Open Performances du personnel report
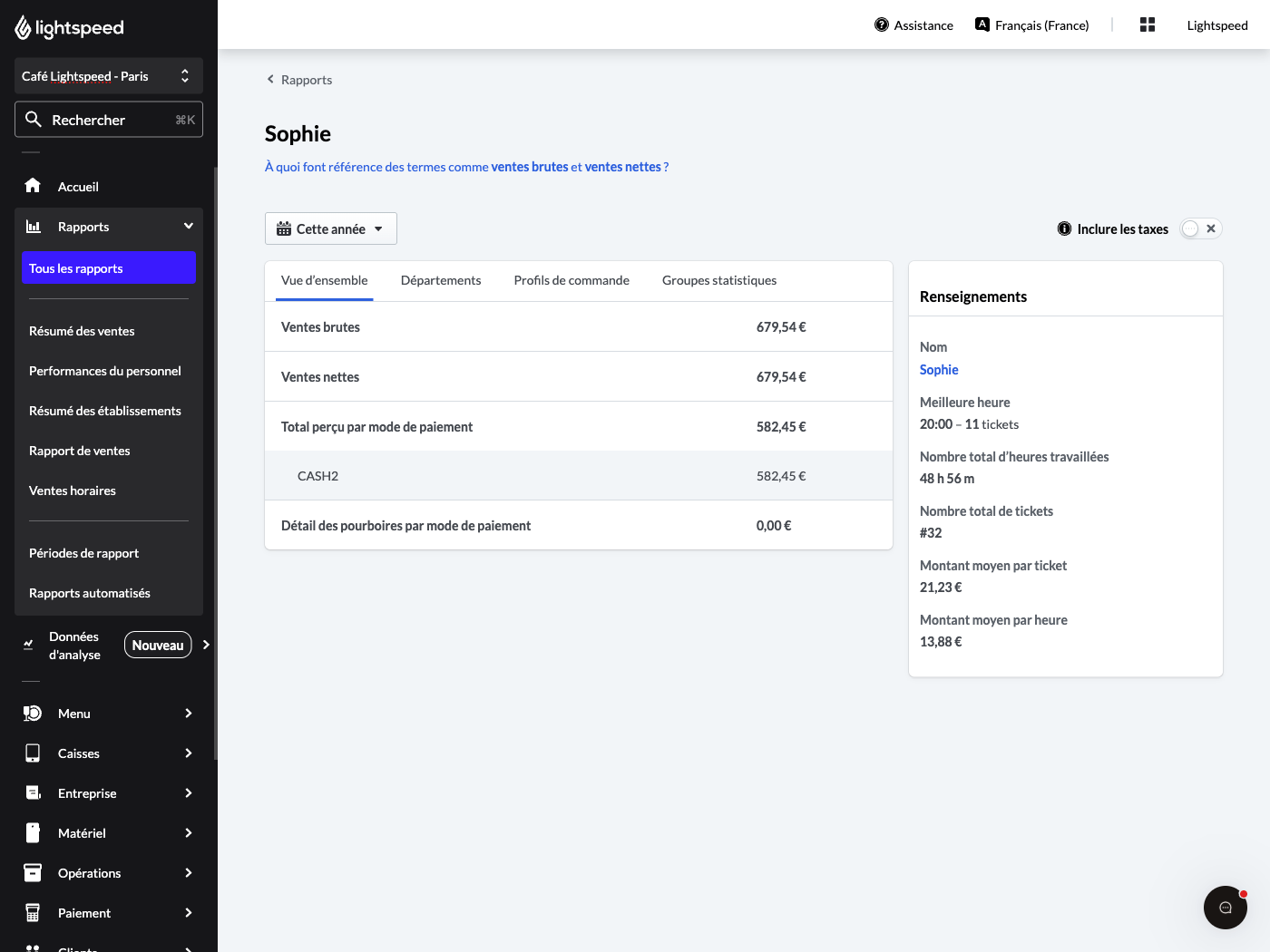The height and width of the screenshot is (952, 1270). (x=105, y=371)
